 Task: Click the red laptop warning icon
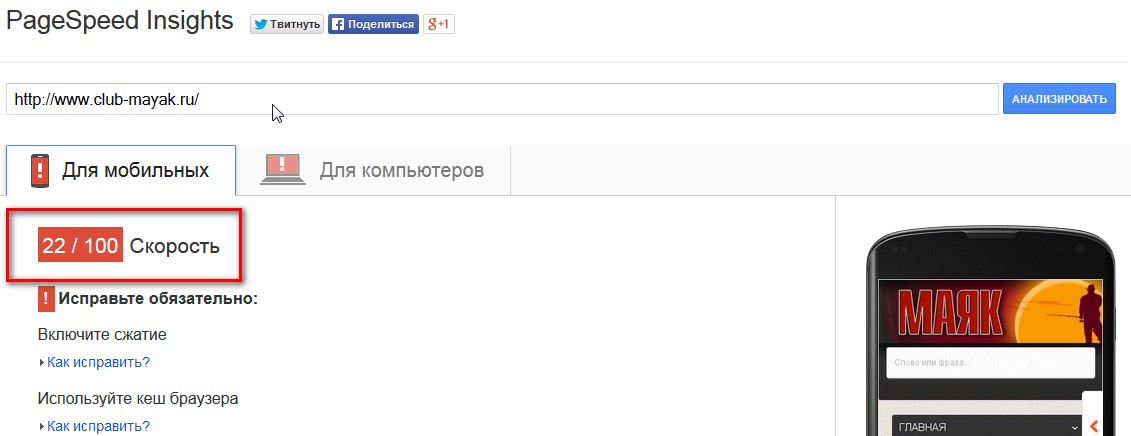(x=283, y=169)
